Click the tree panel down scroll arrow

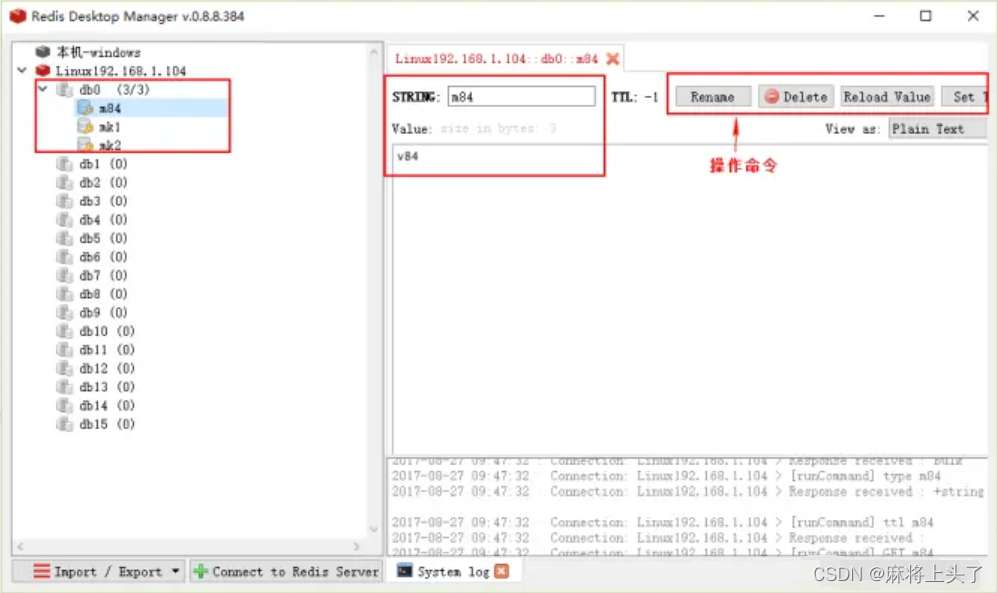(373, 529)
